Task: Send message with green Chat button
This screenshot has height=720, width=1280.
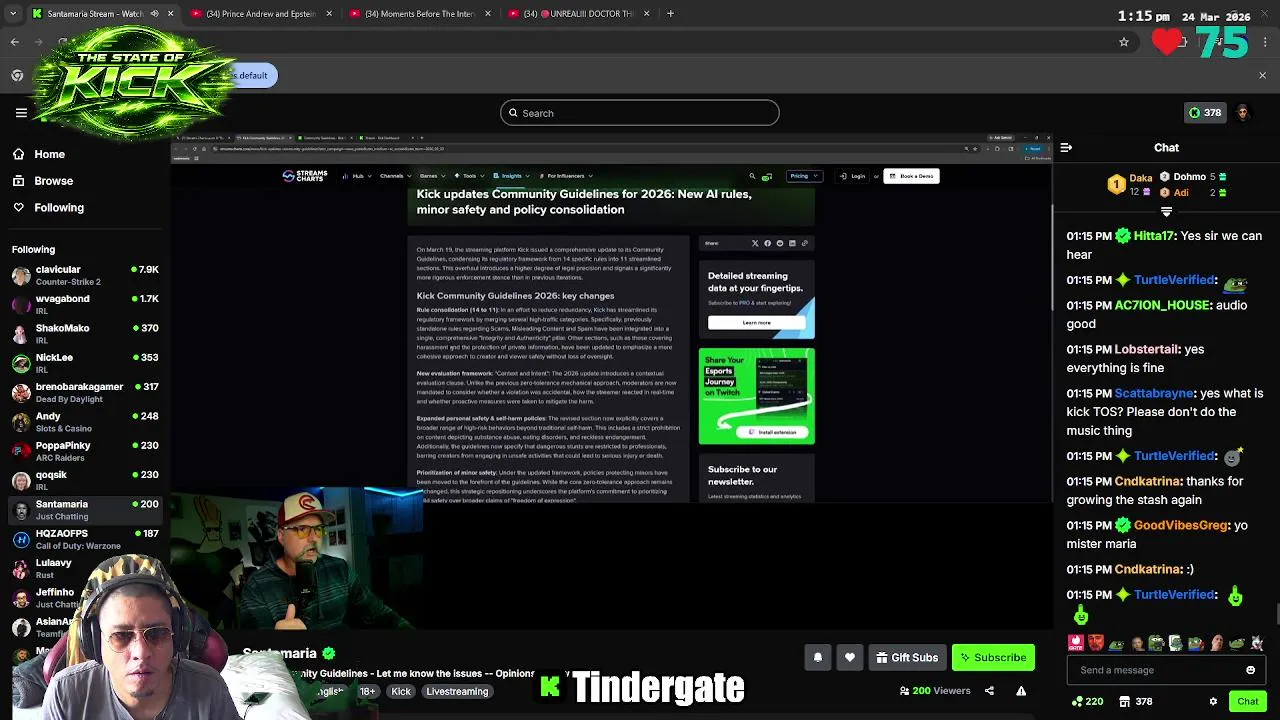Action: click(1247, 701)
